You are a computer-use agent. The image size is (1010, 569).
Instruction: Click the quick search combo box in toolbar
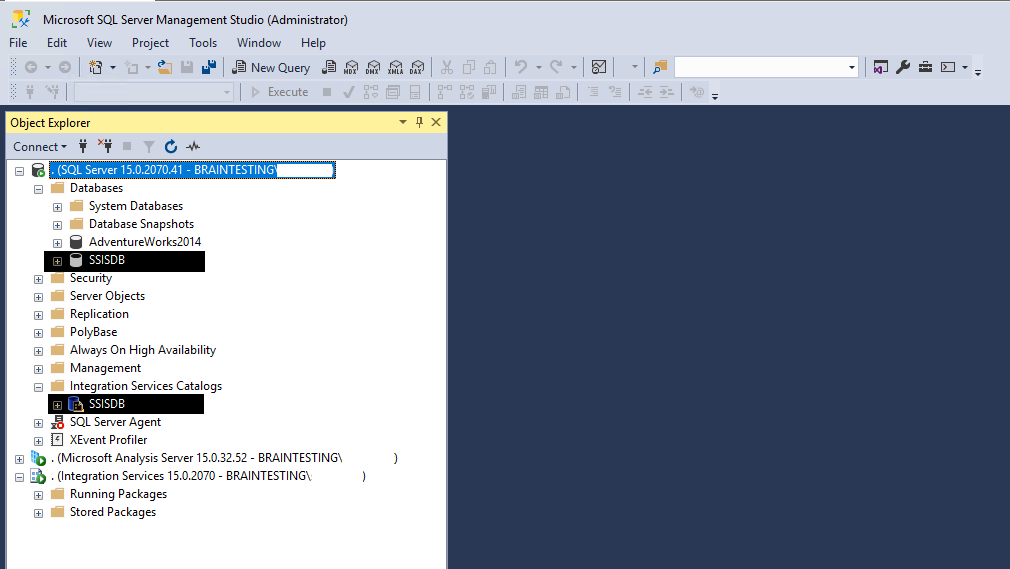pyautogui.click(x=766, y=67)
